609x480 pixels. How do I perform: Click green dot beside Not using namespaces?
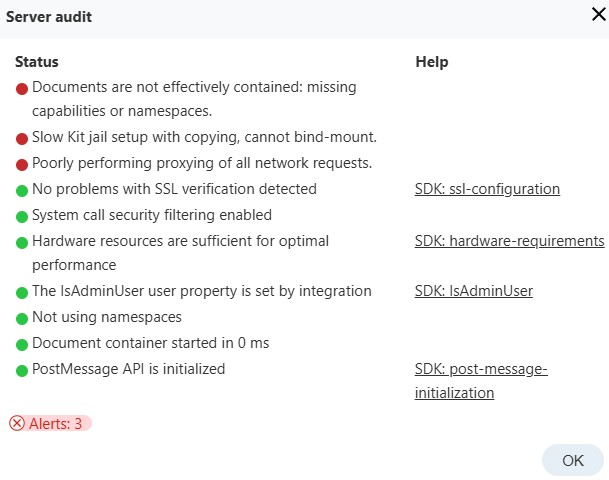coord(22,318)
